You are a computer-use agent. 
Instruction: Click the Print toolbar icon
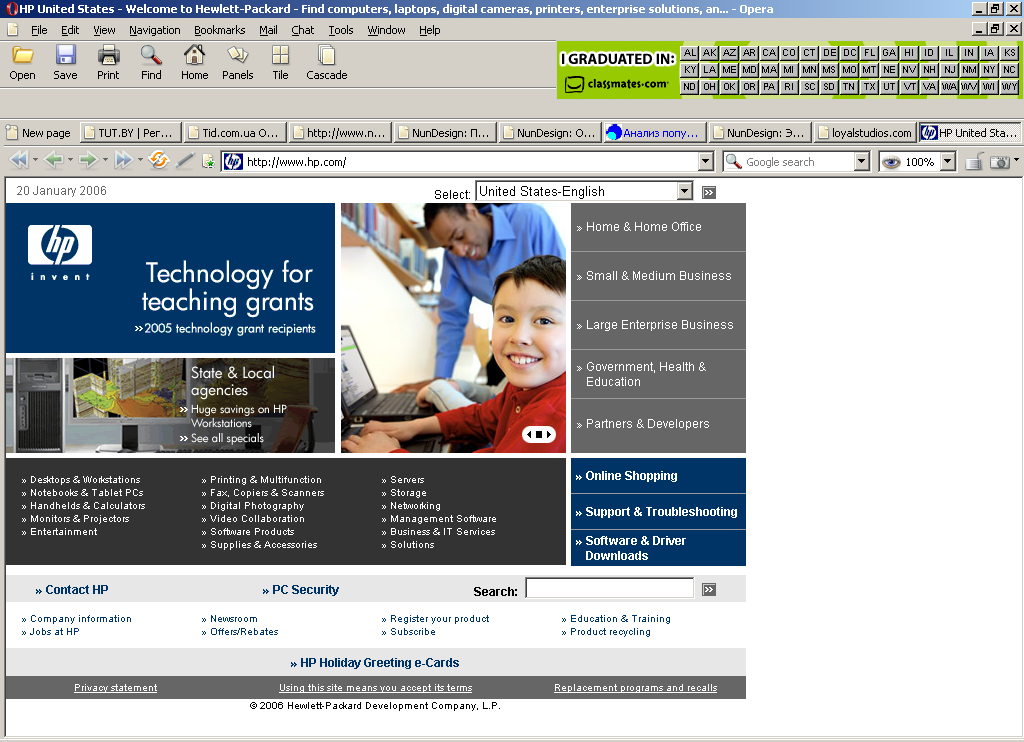108,55
